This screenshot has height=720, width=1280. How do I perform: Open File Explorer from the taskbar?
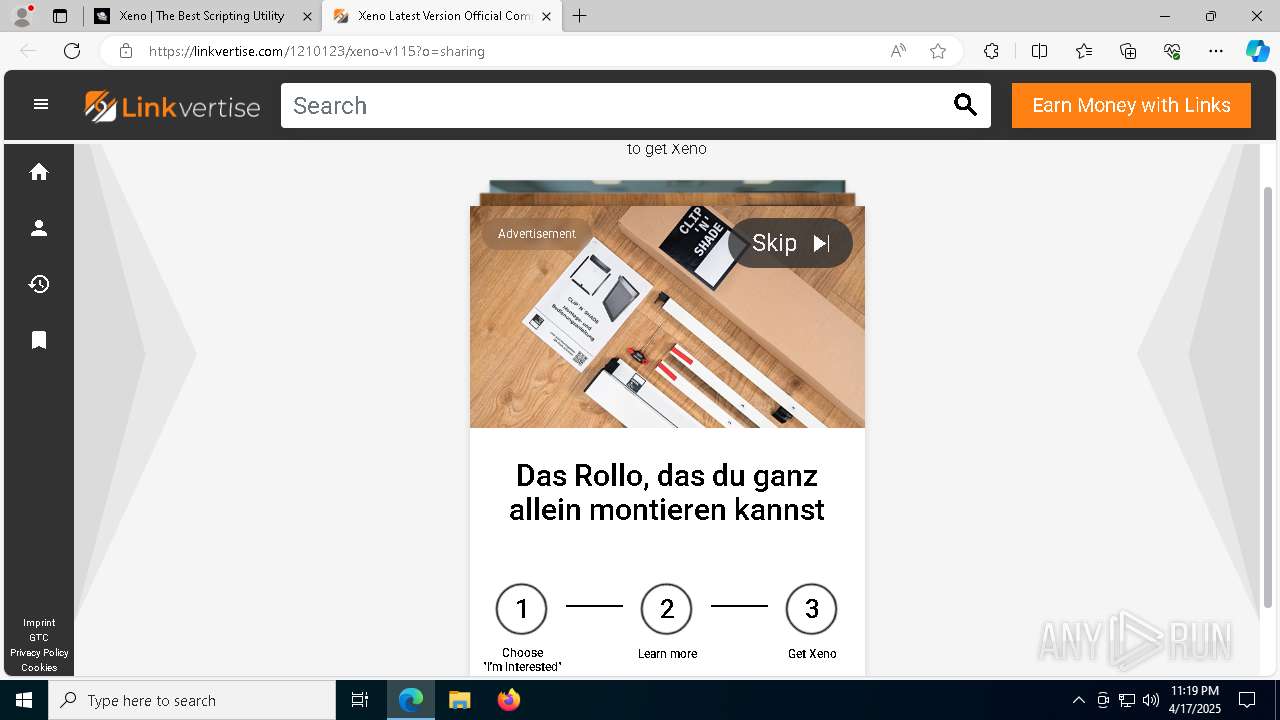459,700
